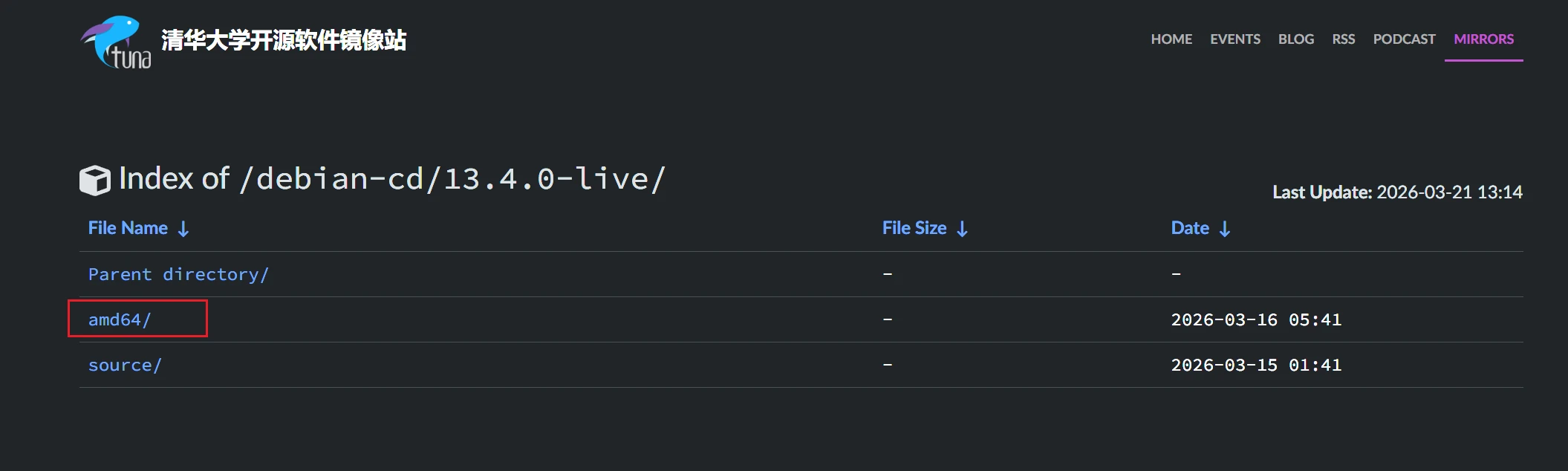Open the amd64/ folder

[120, 320]
